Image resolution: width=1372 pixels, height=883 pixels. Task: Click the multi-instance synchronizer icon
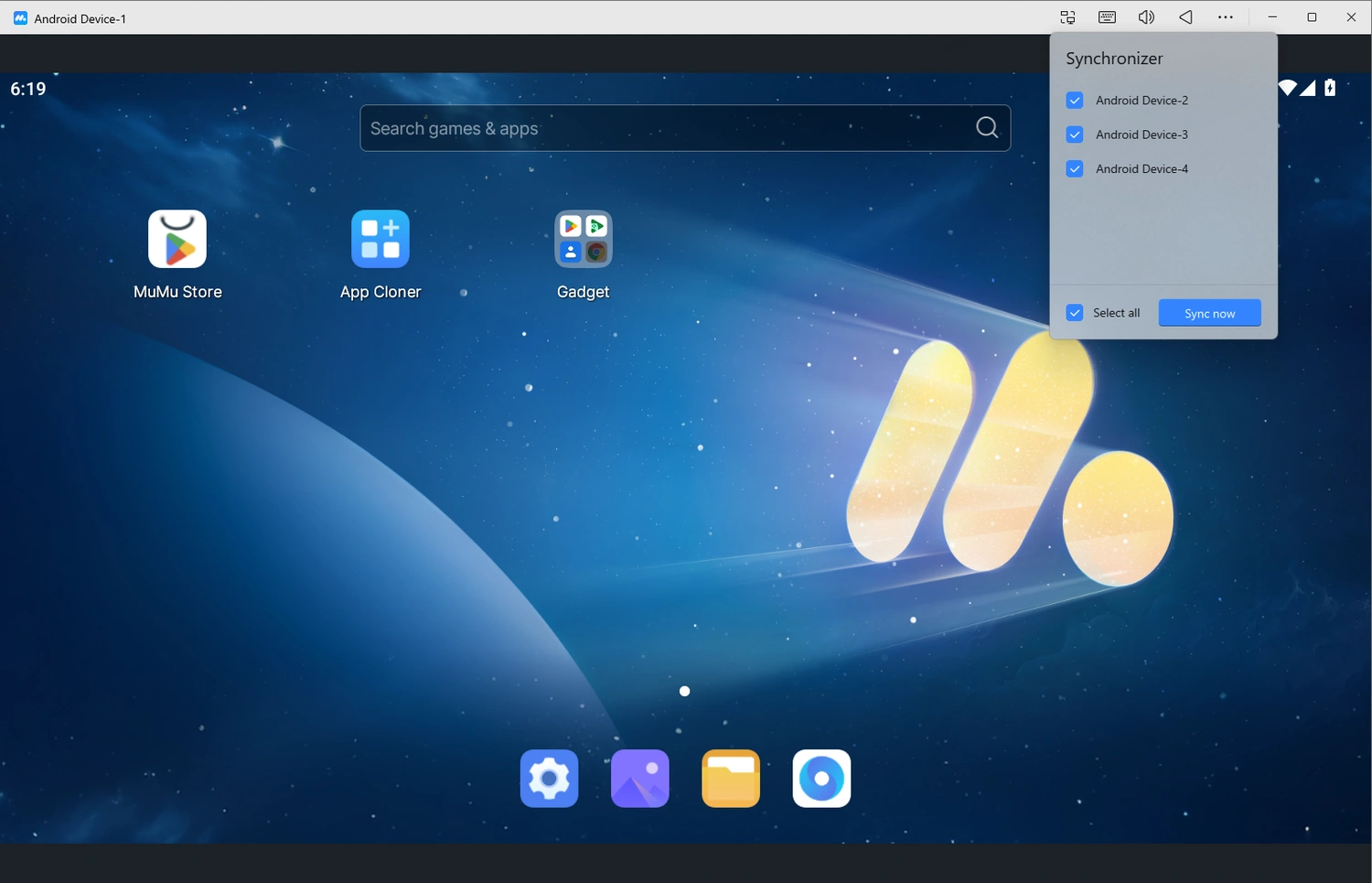click(1067, 16)
